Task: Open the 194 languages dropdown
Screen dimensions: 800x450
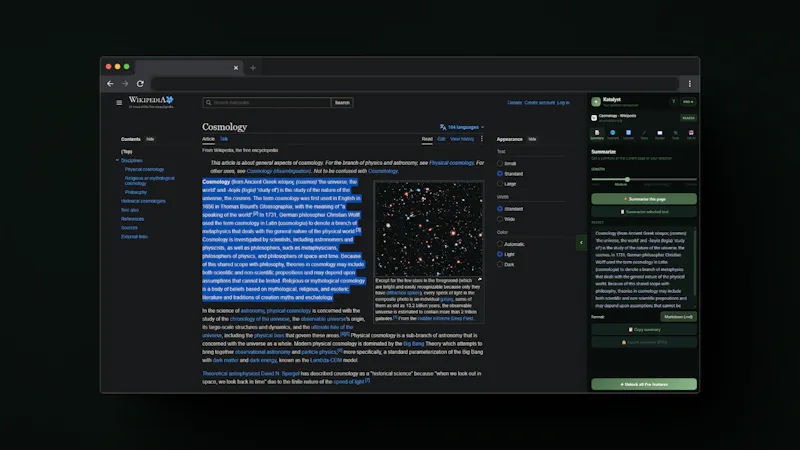Action: 462,127
